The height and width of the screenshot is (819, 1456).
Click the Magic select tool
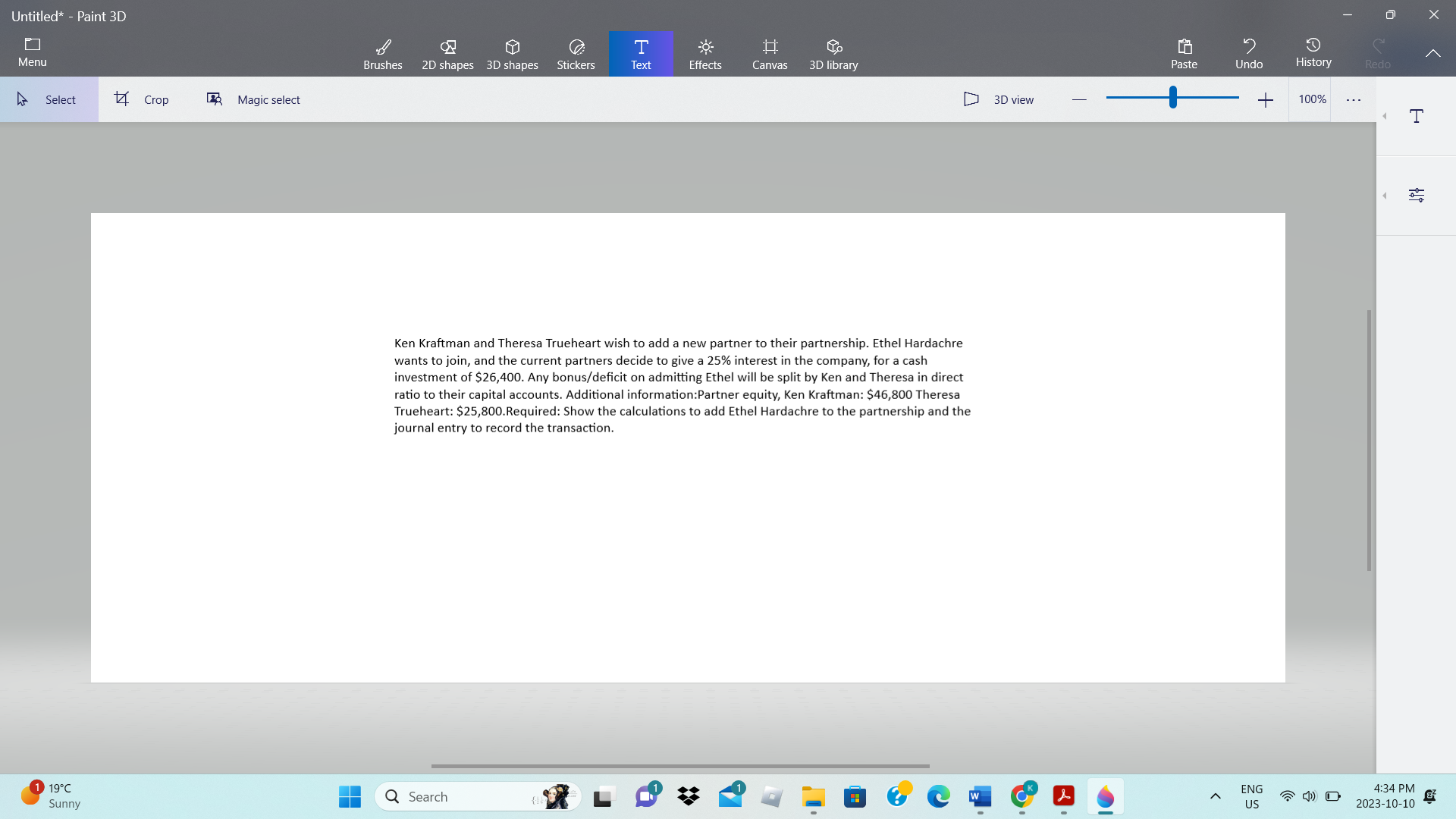[x=253, y=99]
